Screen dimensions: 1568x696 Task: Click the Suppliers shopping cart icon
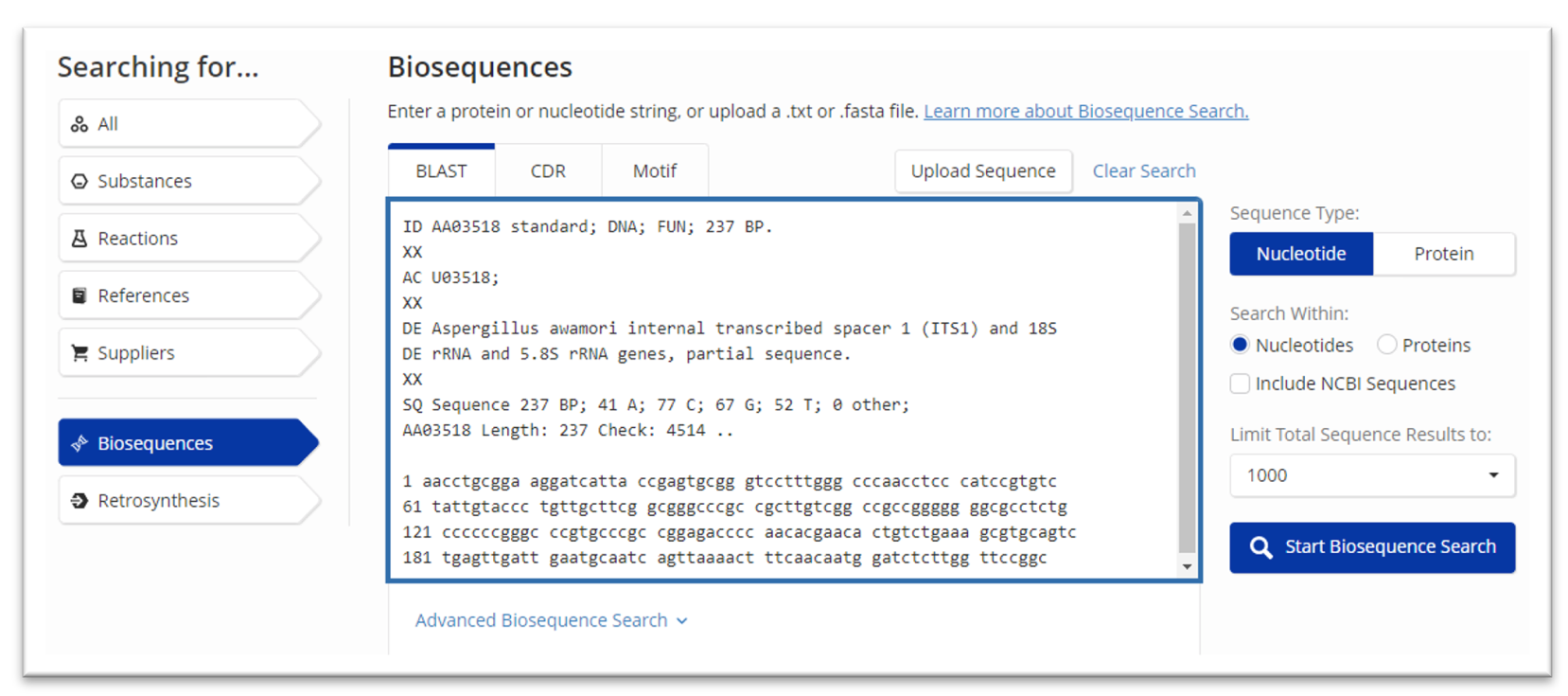click(79, 353)
